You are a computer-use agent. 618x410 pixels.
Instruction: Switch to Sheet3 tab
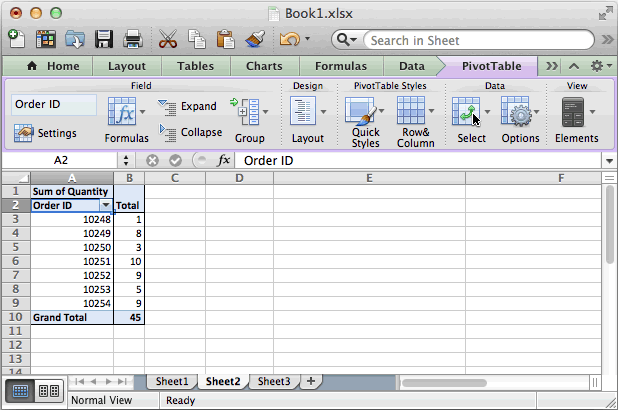point(274,381)
